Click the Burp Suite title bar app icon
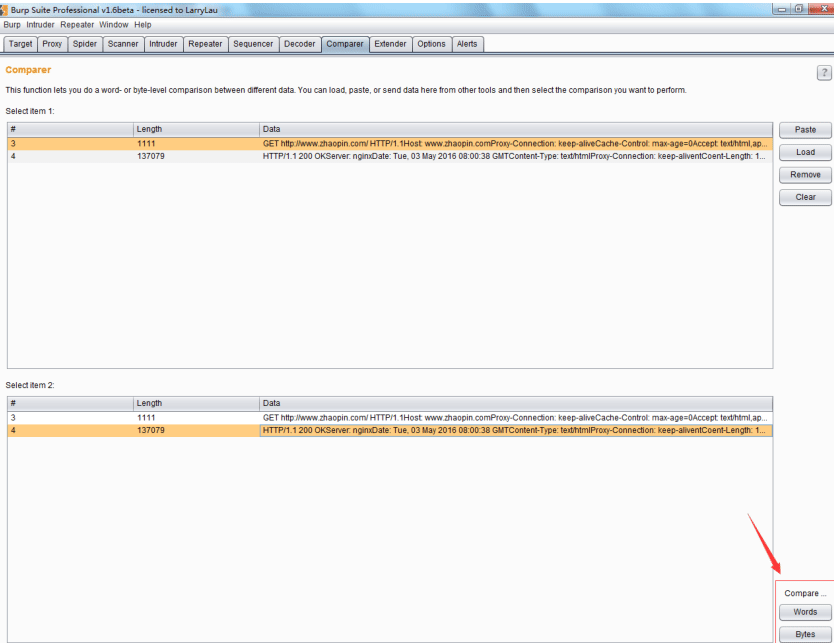Screen dimensions: 834x643 (4, 9)
